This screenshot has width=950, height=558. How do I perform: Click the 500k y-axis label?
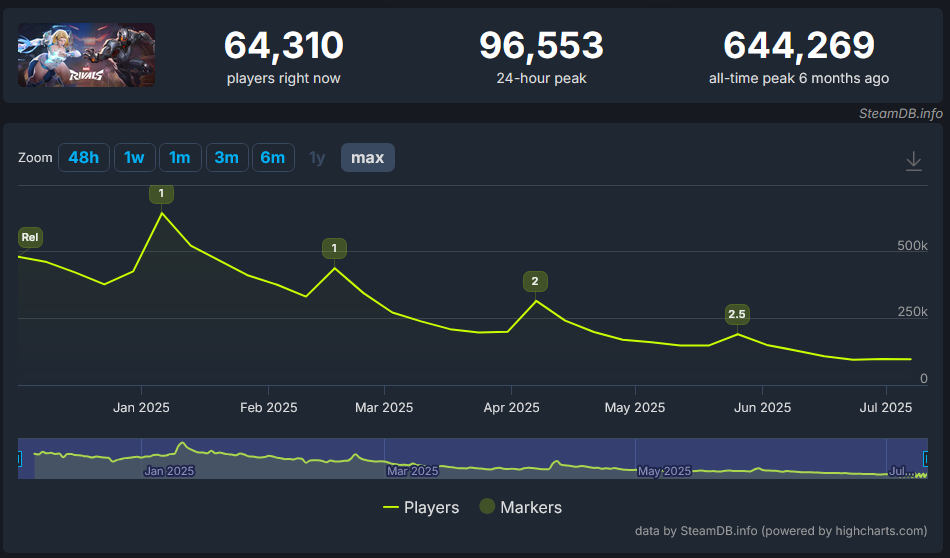(x=912, y=245)
